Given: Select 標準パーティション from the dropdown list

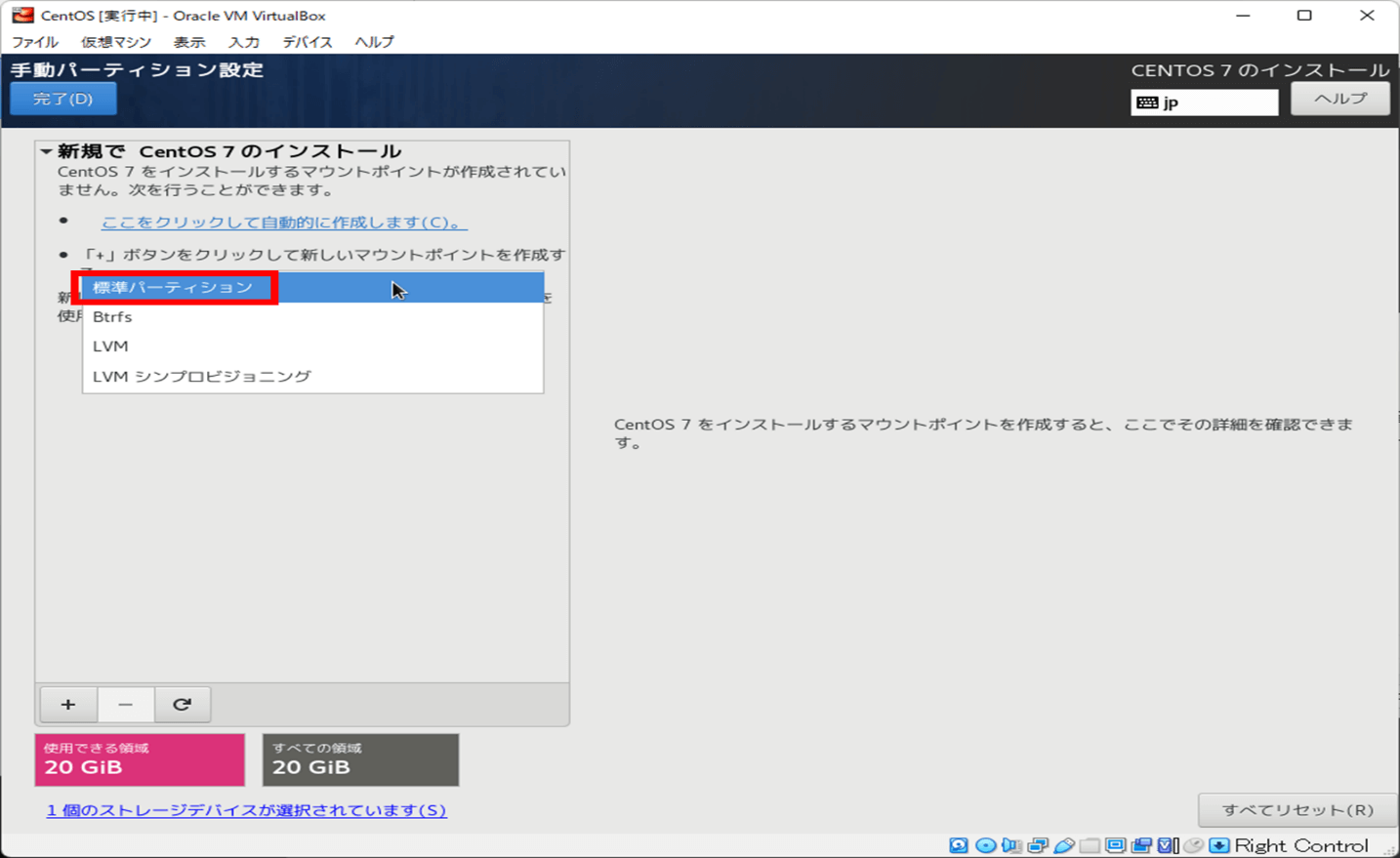Looking at the screenshot, I should click(312, 288).
